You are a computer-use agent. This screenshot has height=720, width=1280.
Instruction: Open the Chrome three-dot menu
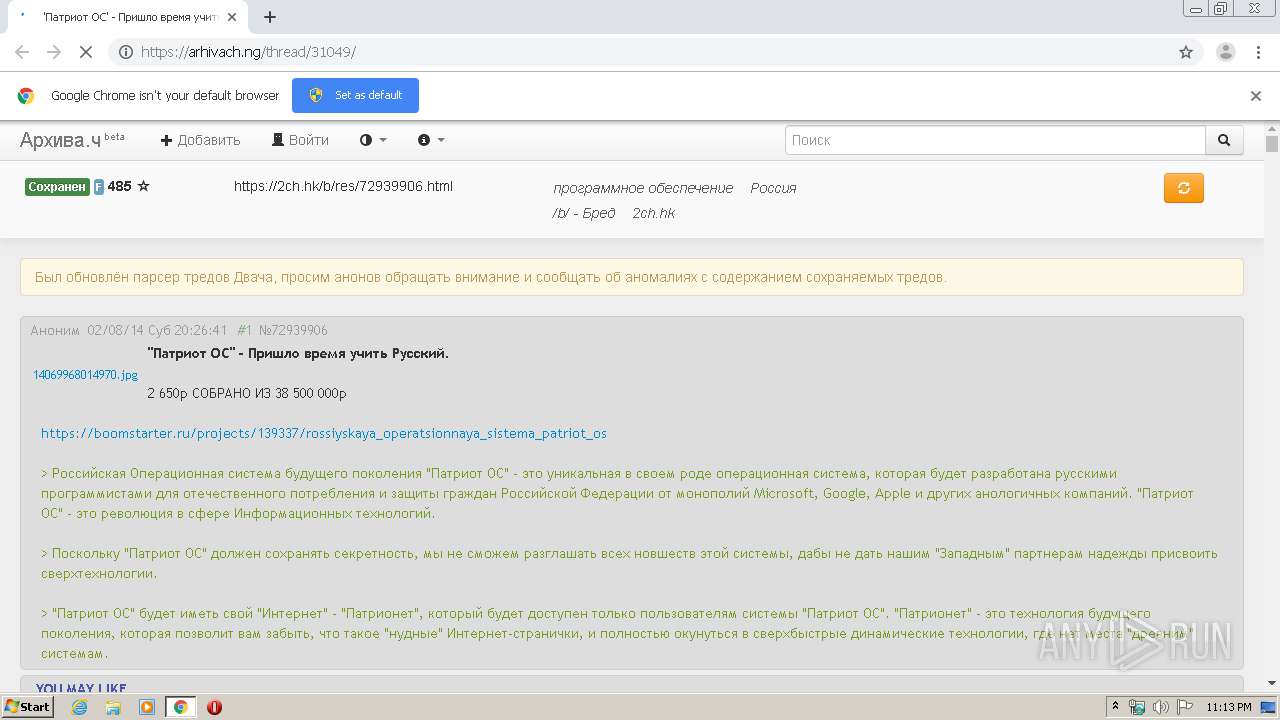pos(1257,52)
